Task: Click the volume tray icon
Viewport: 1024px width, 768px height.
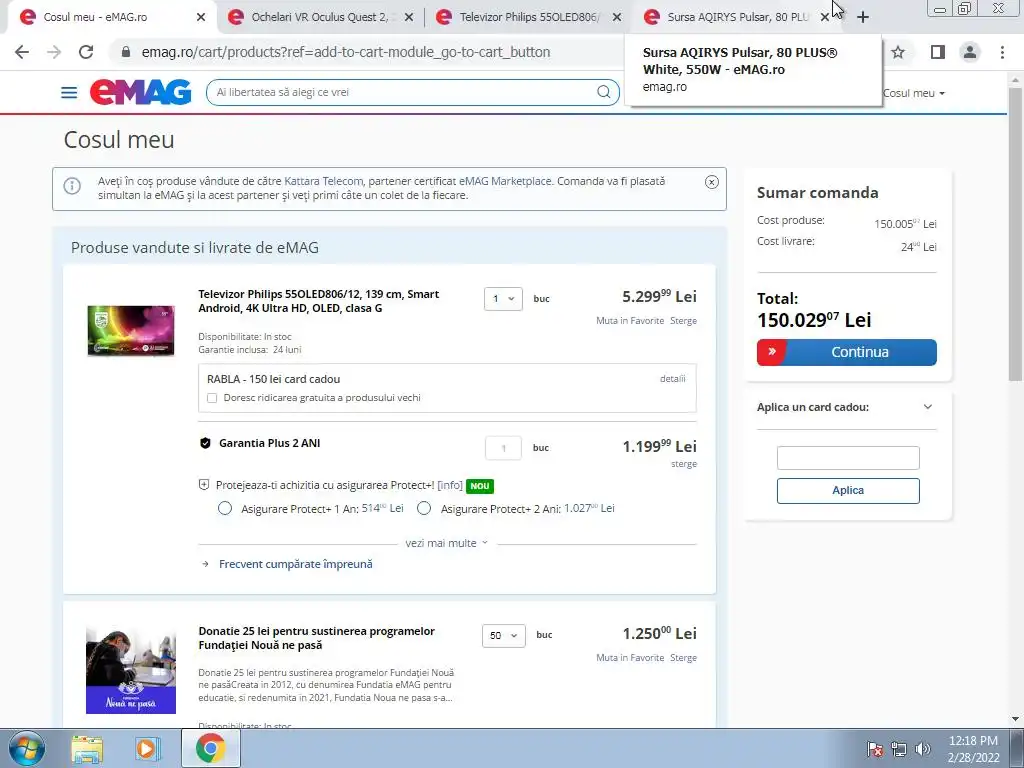Action: pos(923,749)
